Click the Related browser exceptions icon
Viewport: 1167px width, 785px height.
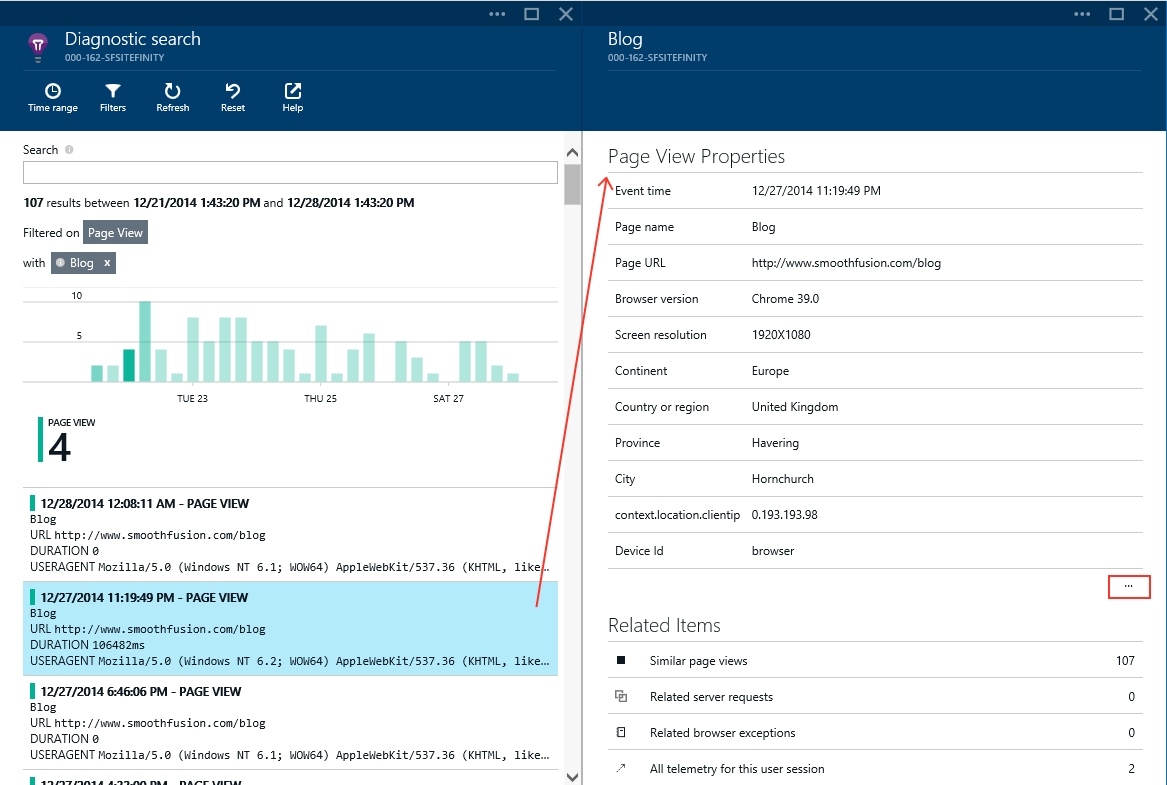click(621, 732)
